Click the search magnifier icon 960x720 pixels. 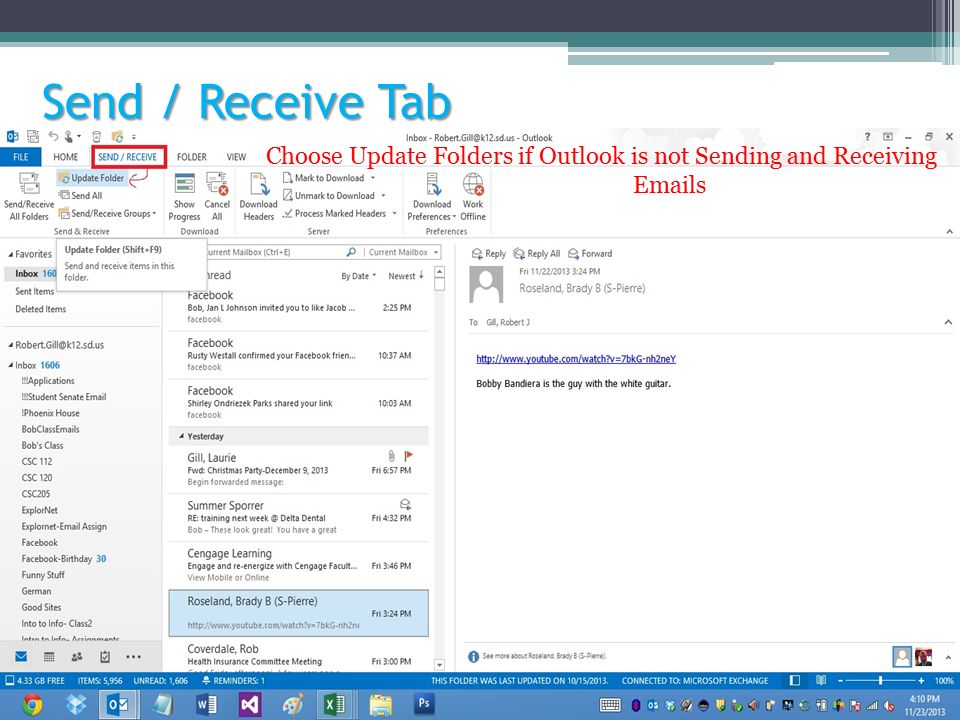351,252
